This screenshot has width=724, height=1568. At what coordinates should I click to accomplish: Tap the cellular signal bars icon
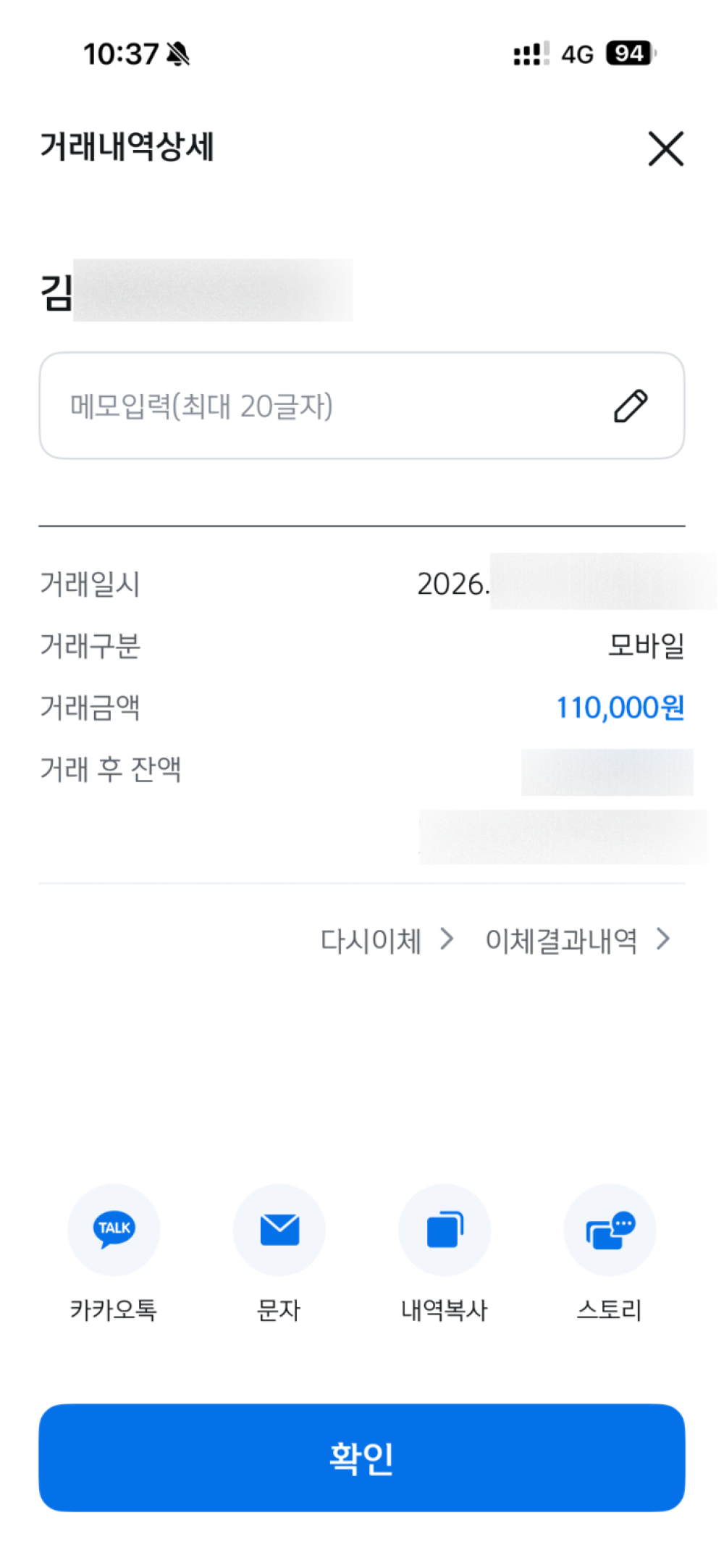click(x=531, y=54)
